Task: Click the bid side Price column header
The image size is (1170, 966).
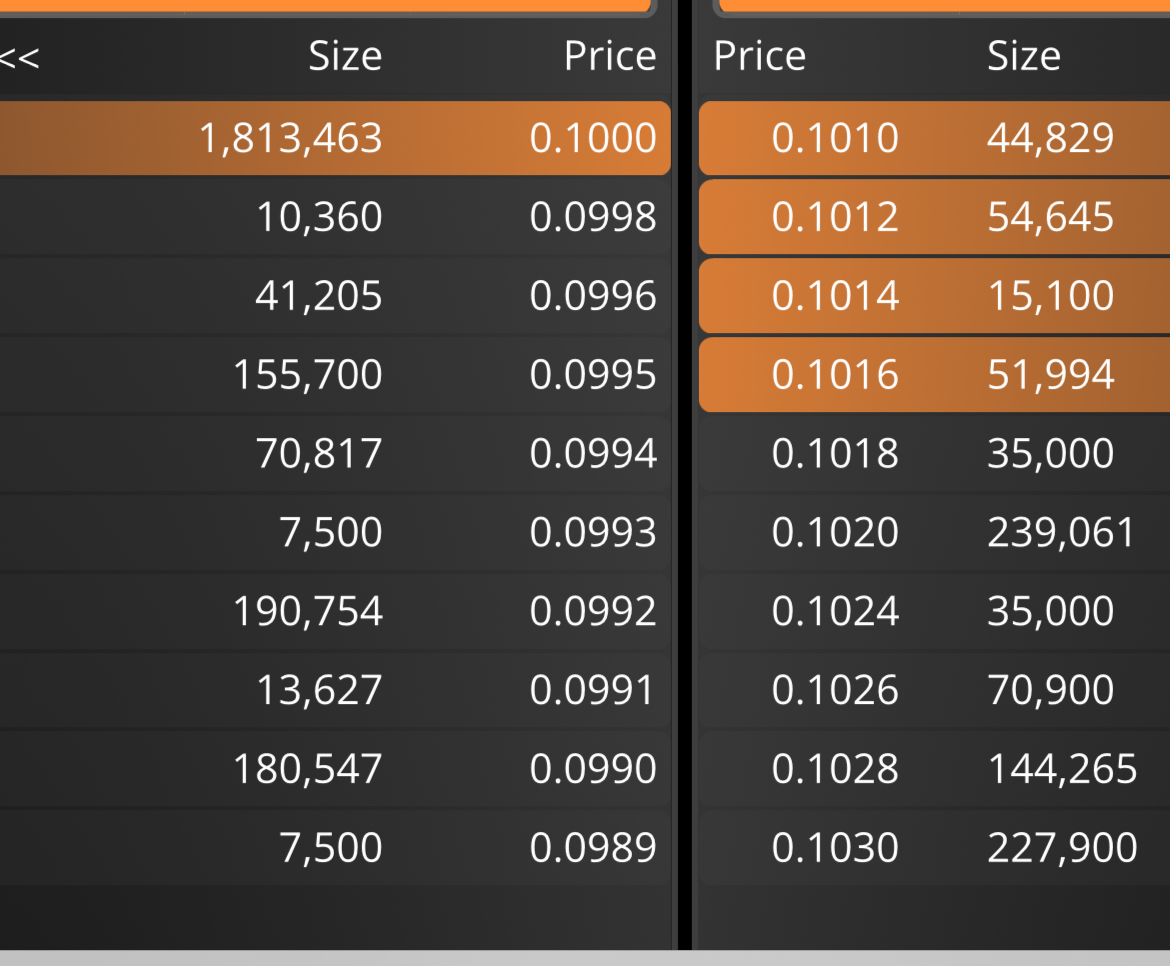Action: click(x=610, y=56)
